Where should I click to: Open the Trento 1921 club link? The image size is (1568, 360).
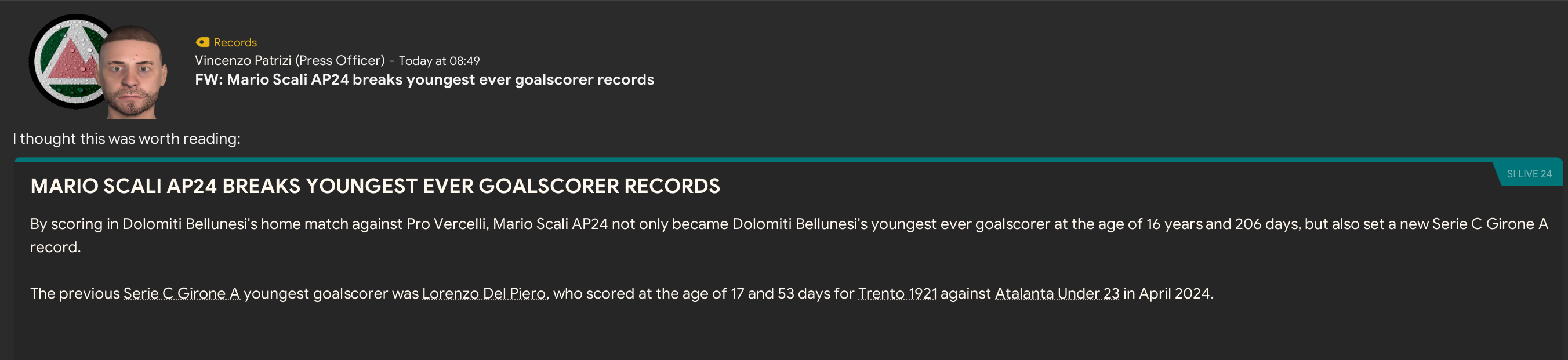tap(896, 293)
